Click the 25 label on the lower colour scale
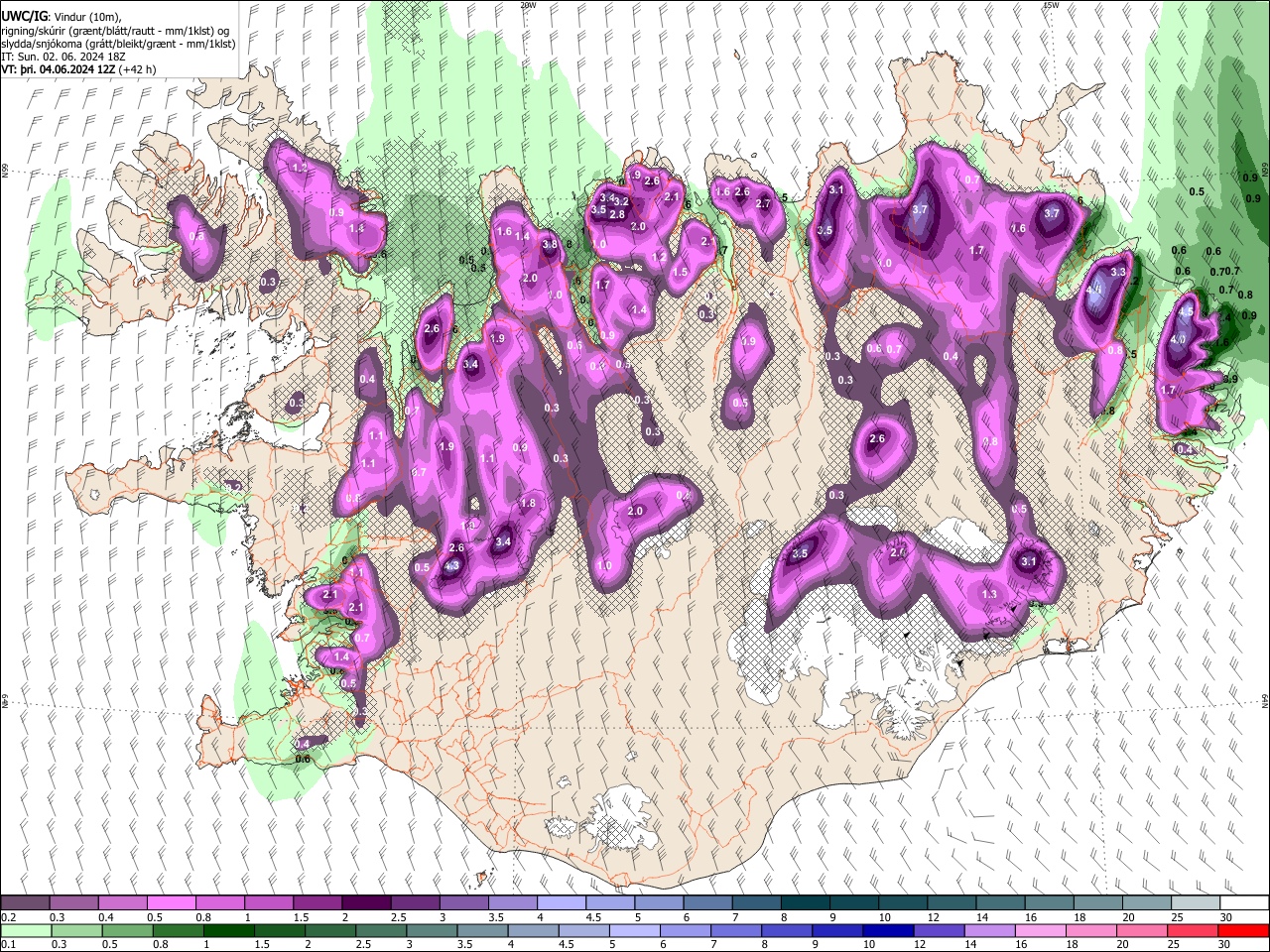This screenshot has height=952, width=1270. (1176, 945)
